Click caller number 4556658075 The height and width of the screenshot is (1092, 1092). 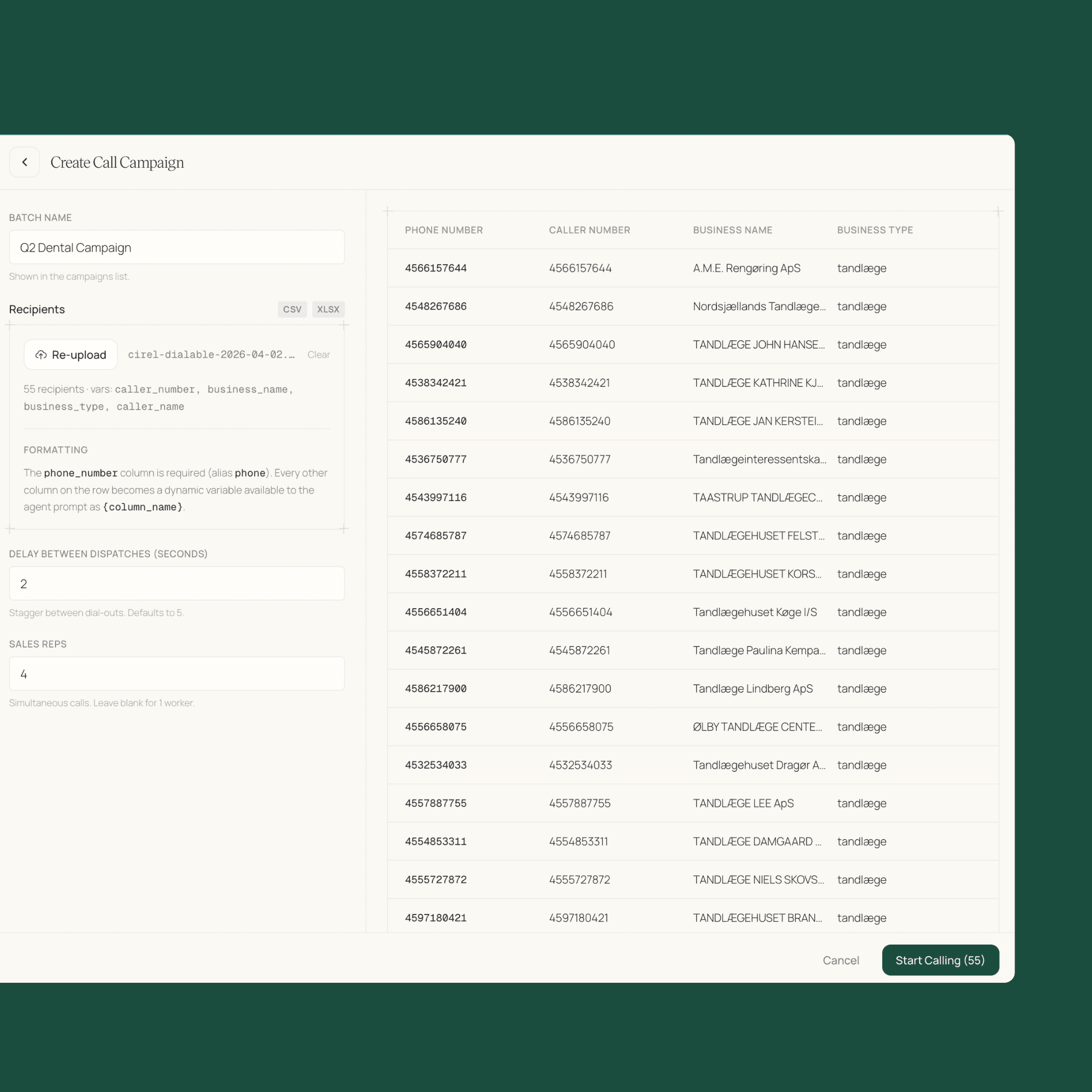pos(581,726)
